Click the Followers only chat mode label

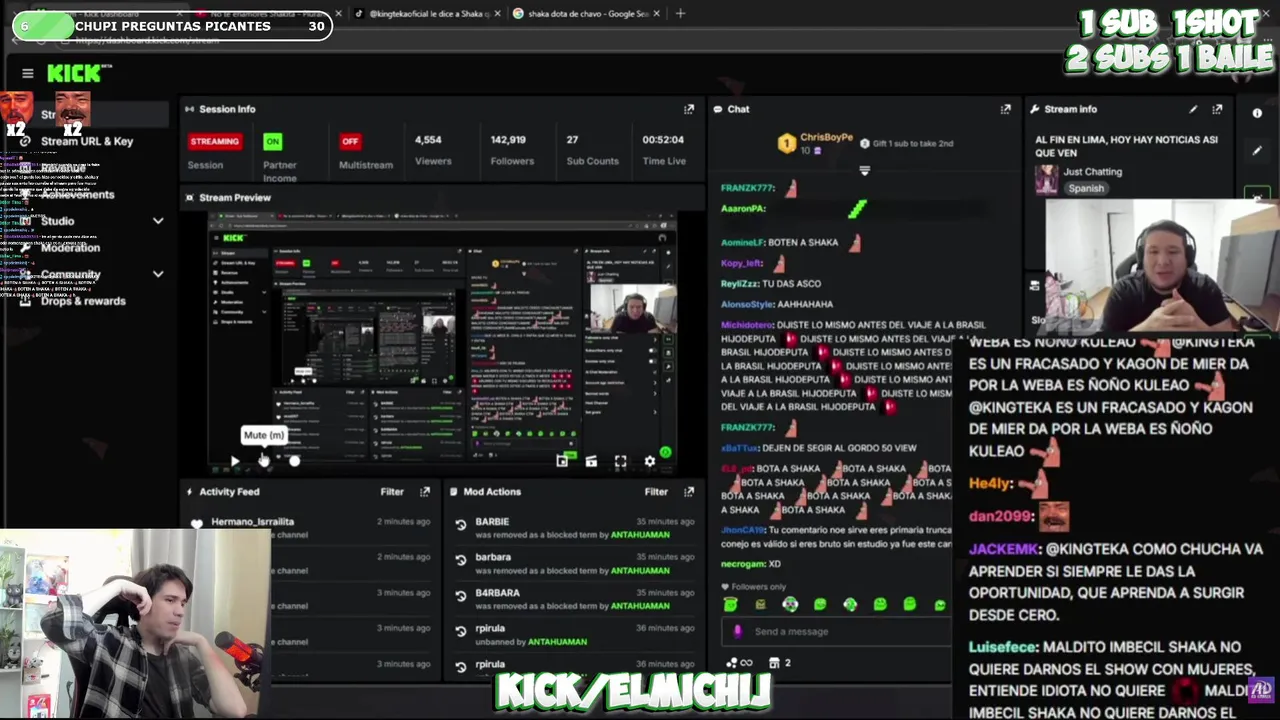point(758,587)
